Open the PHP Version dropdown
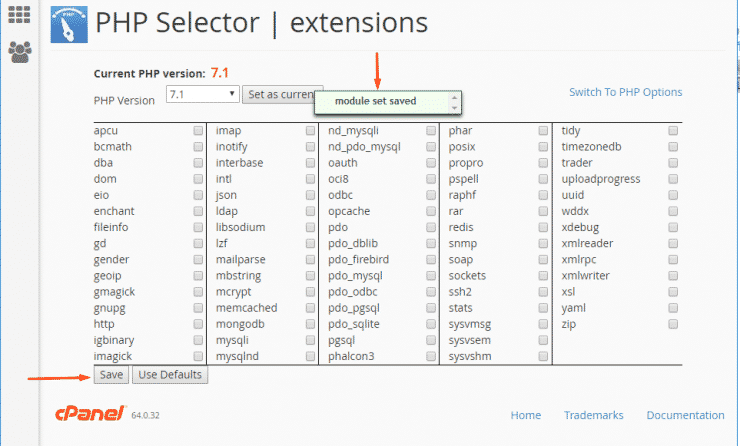The width and height of the screenshot is (740, 446). pyautogui.click(x=203, y=95)
